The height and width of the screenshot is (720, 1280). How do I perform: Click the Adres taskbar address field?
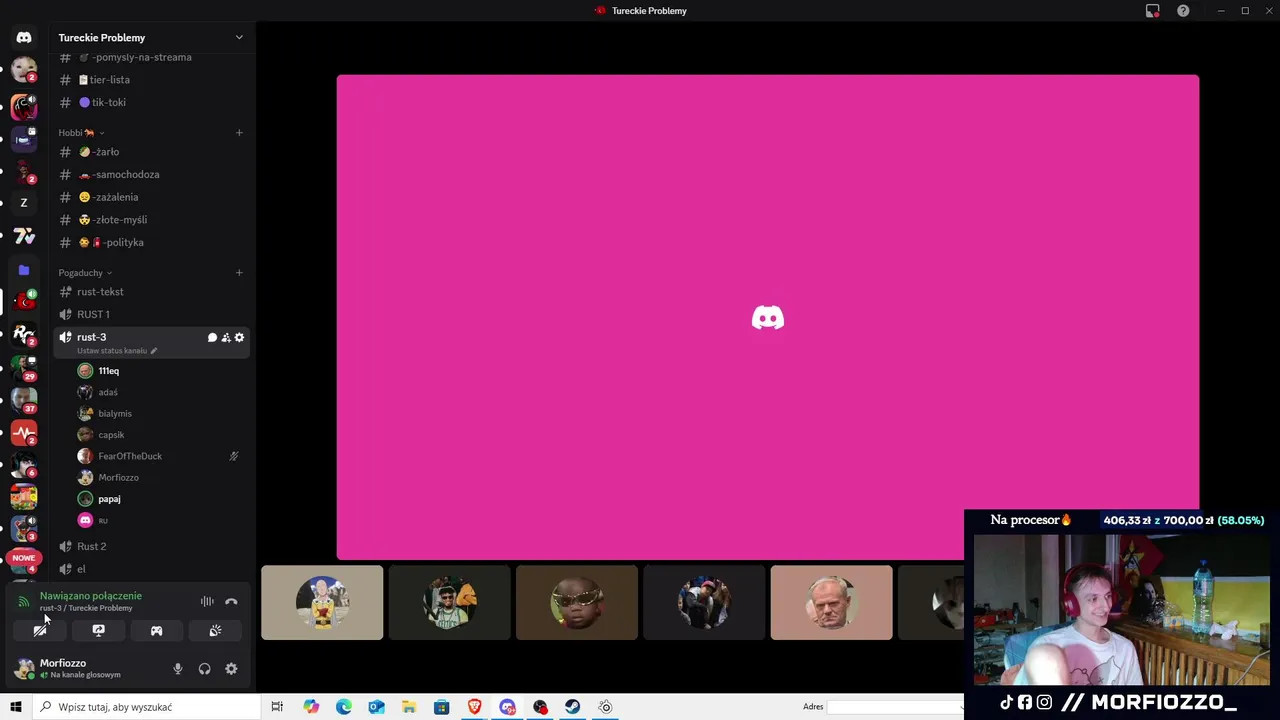(x=895, y=707)
